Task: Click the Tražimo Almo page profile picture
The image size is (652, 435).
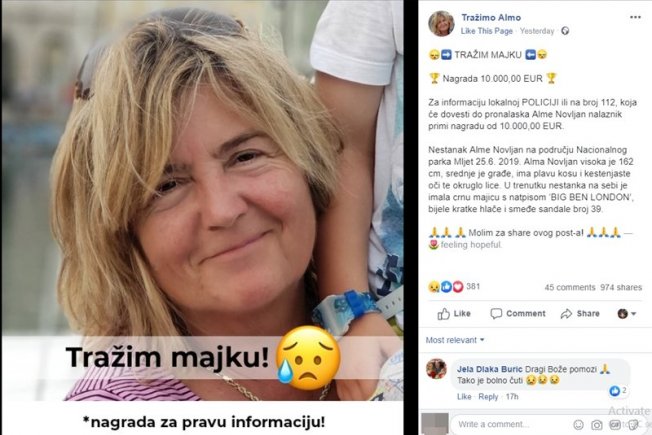Action: tap(441, 24)
